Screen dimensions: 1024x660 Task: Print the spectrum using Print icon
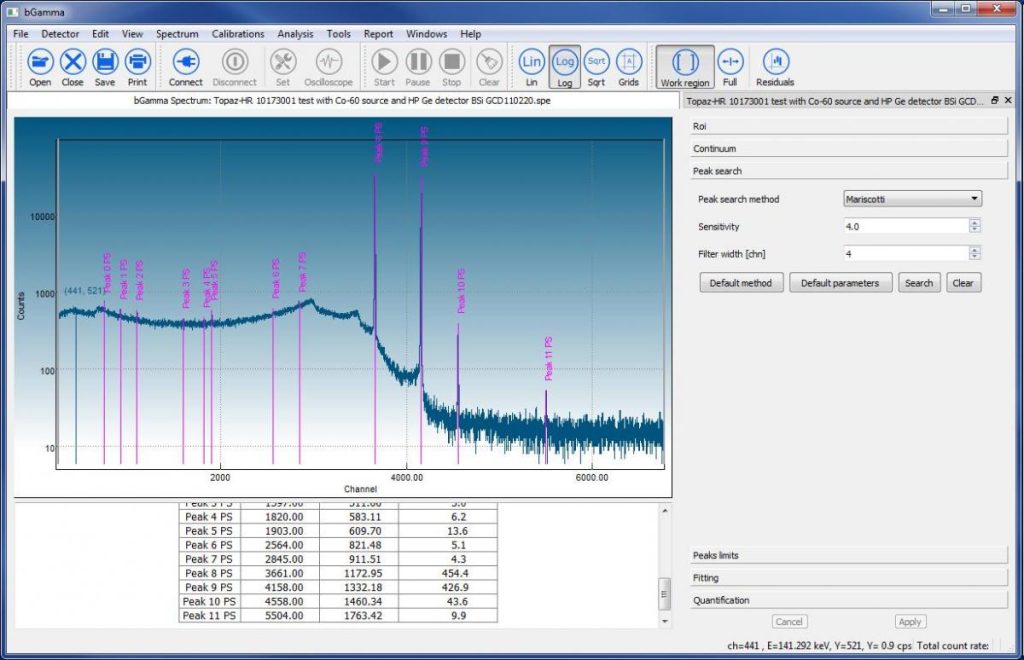point(137,63)
